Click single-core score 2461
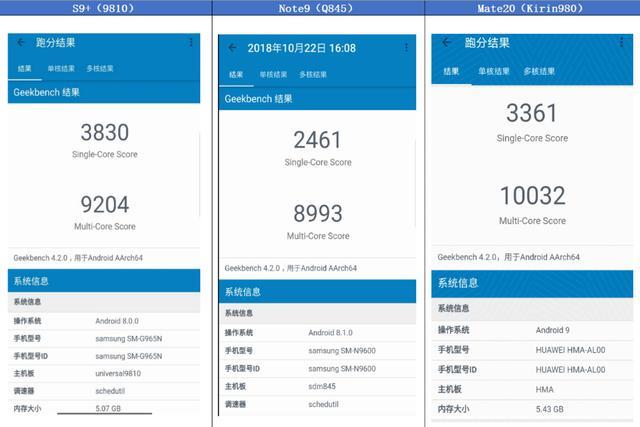The height and width of the screenshot is (427, 640). pos(317,140)
